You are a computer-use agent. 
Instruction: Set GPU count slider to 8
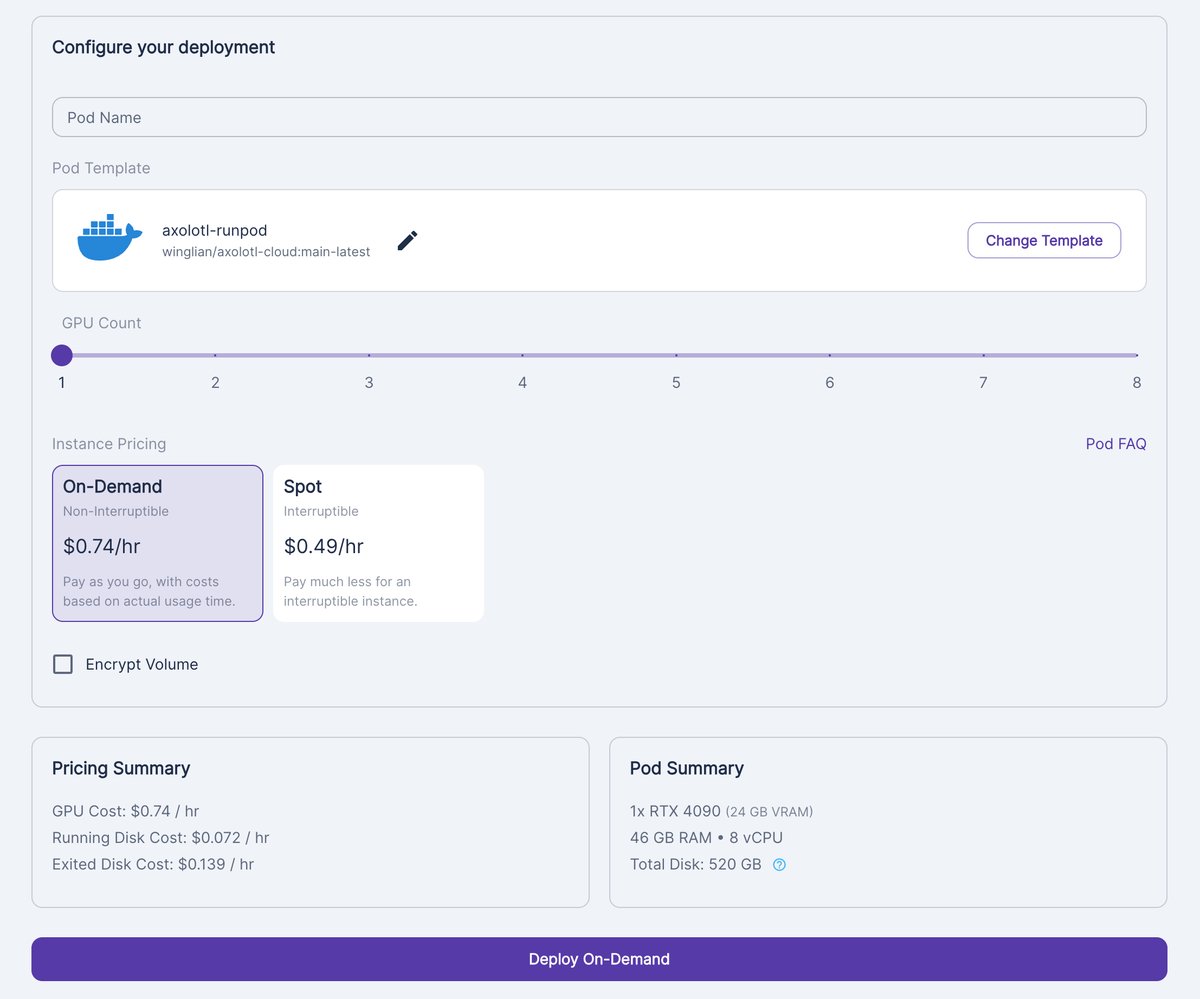point(1136,355)
